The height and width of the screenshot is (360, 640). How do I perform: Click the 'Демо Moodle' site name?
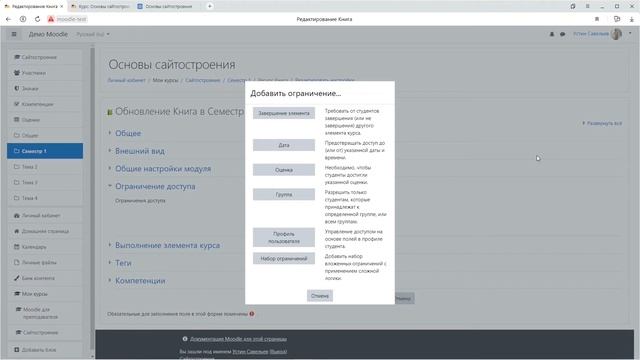click(48, 34)
